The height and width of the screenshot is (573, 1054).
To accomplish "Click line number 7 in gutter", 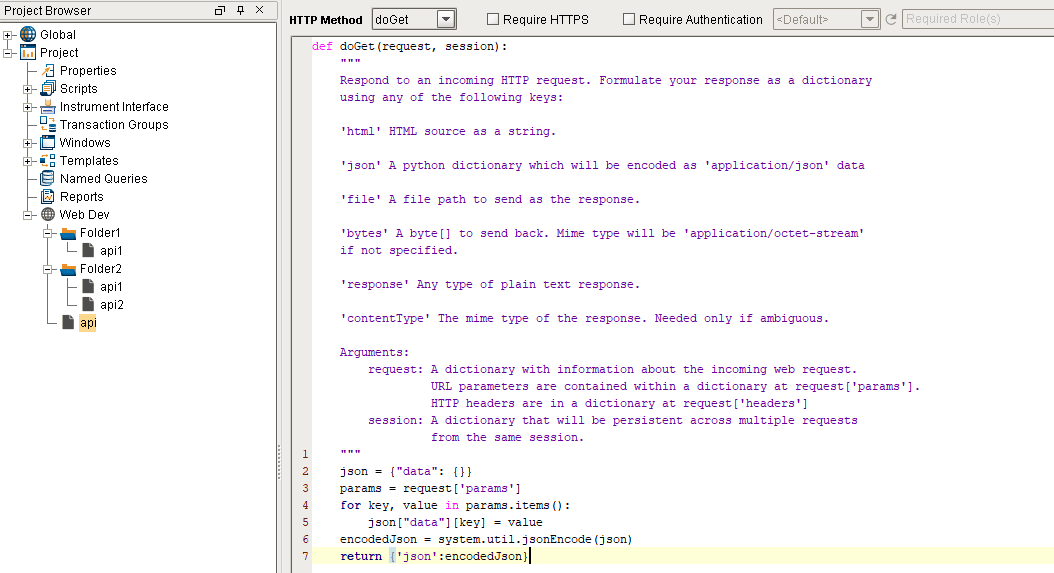I will point(305,556).
